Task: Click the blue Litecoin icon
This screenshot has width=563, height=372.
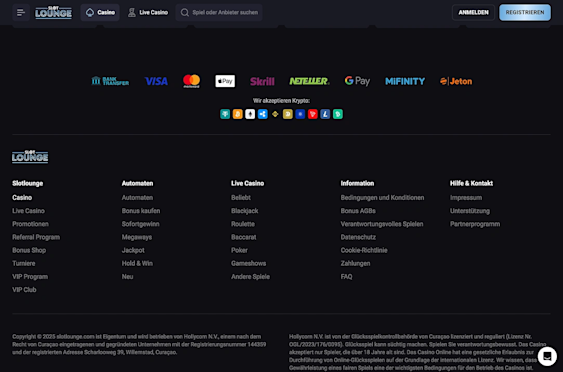Action: [325, 114]
